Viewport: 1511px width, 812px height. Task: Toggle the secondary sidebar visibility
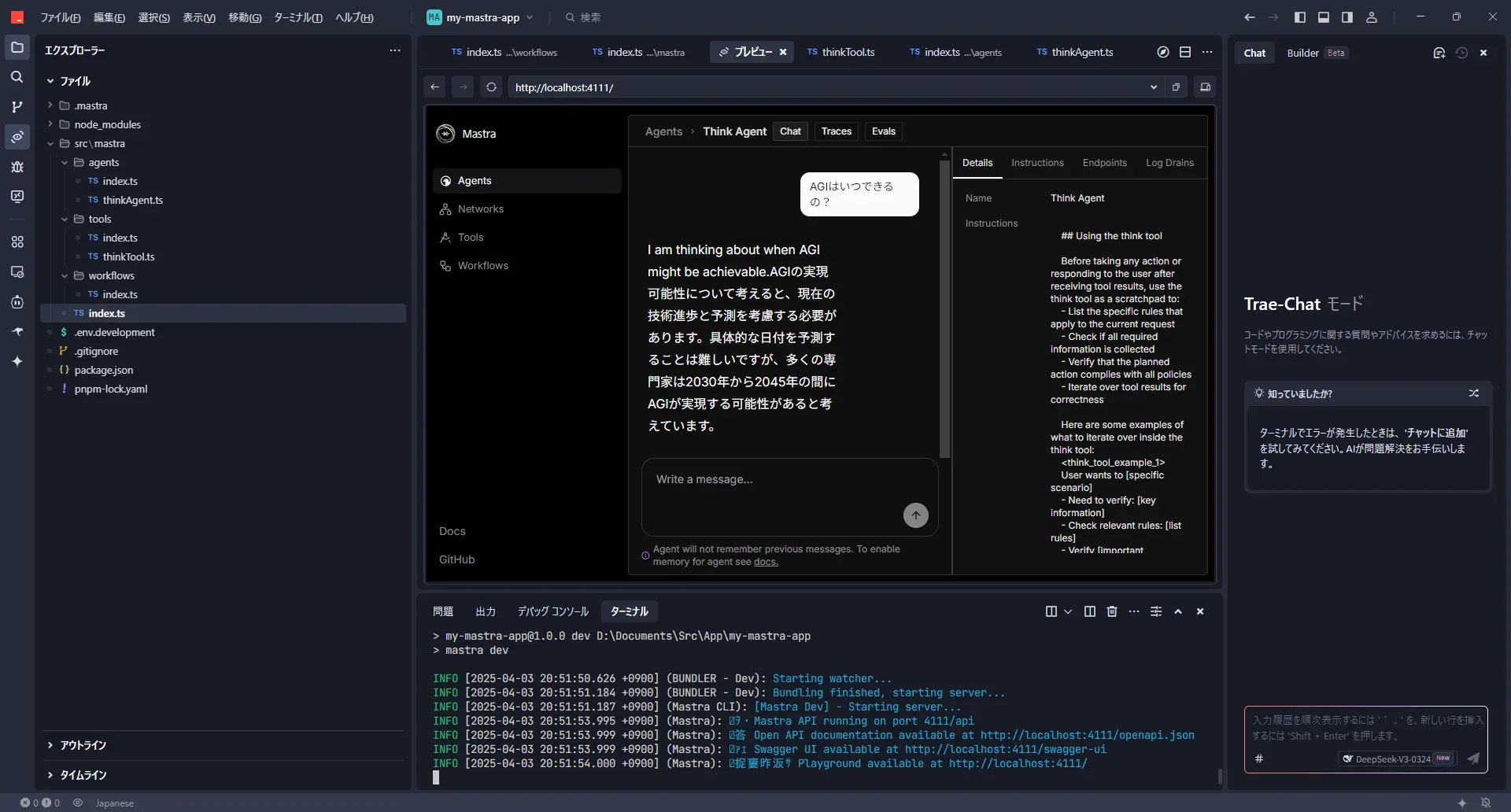coord(1347,17)
